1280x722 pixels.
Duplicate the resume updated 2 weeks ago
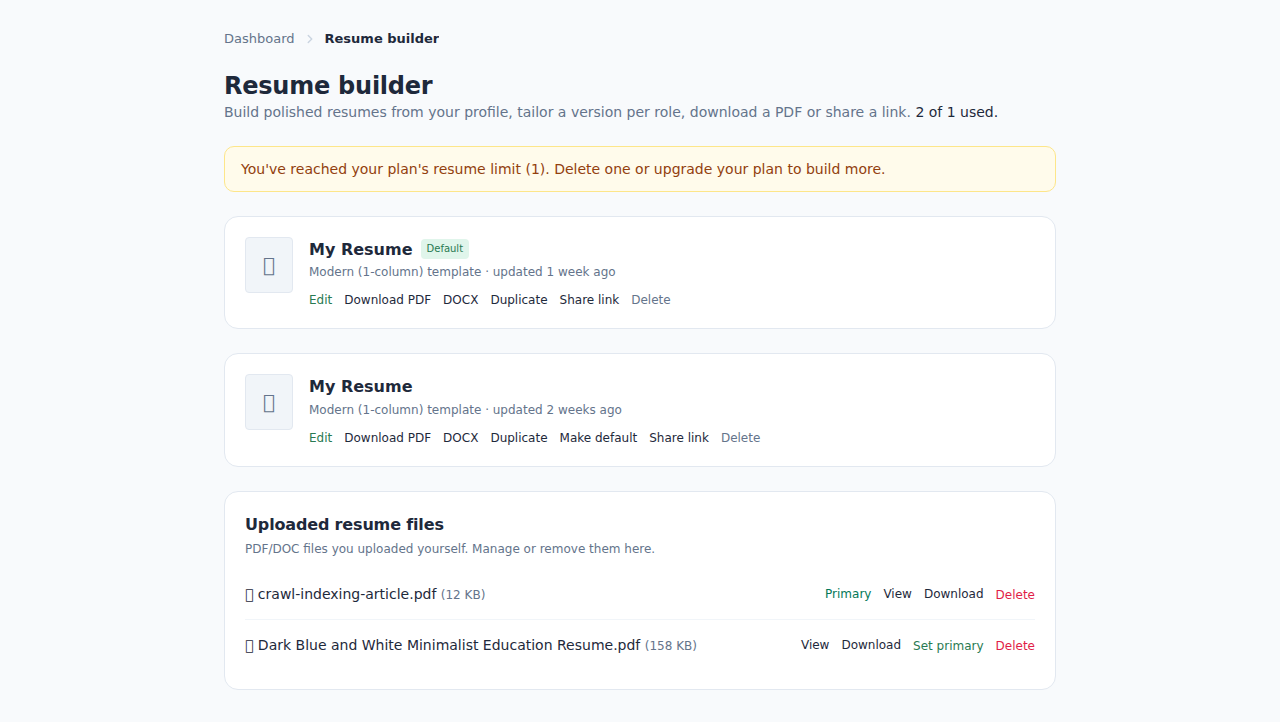[x=519, y=438]
